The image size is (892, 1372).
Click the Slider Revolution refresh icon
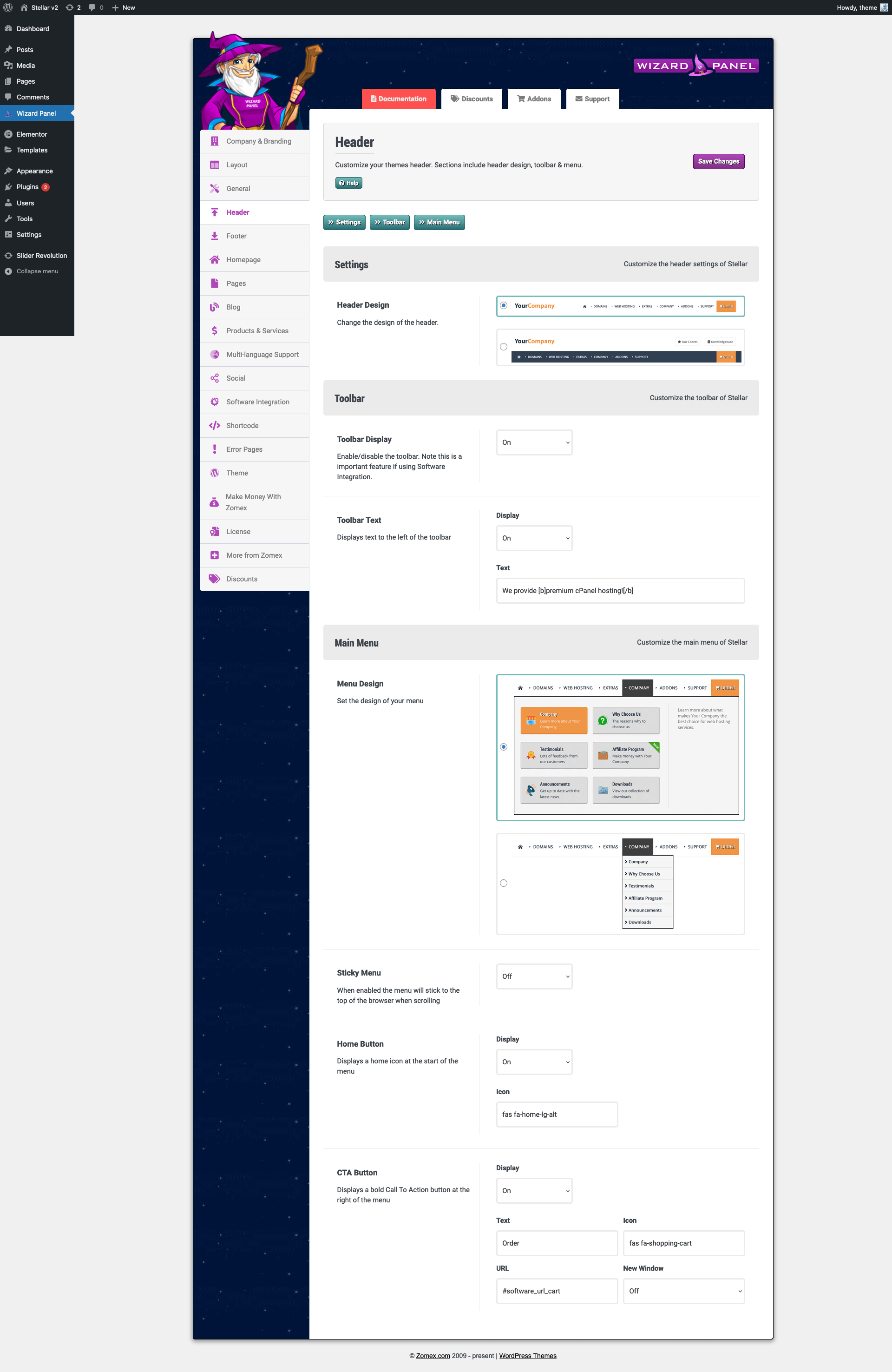8,255
